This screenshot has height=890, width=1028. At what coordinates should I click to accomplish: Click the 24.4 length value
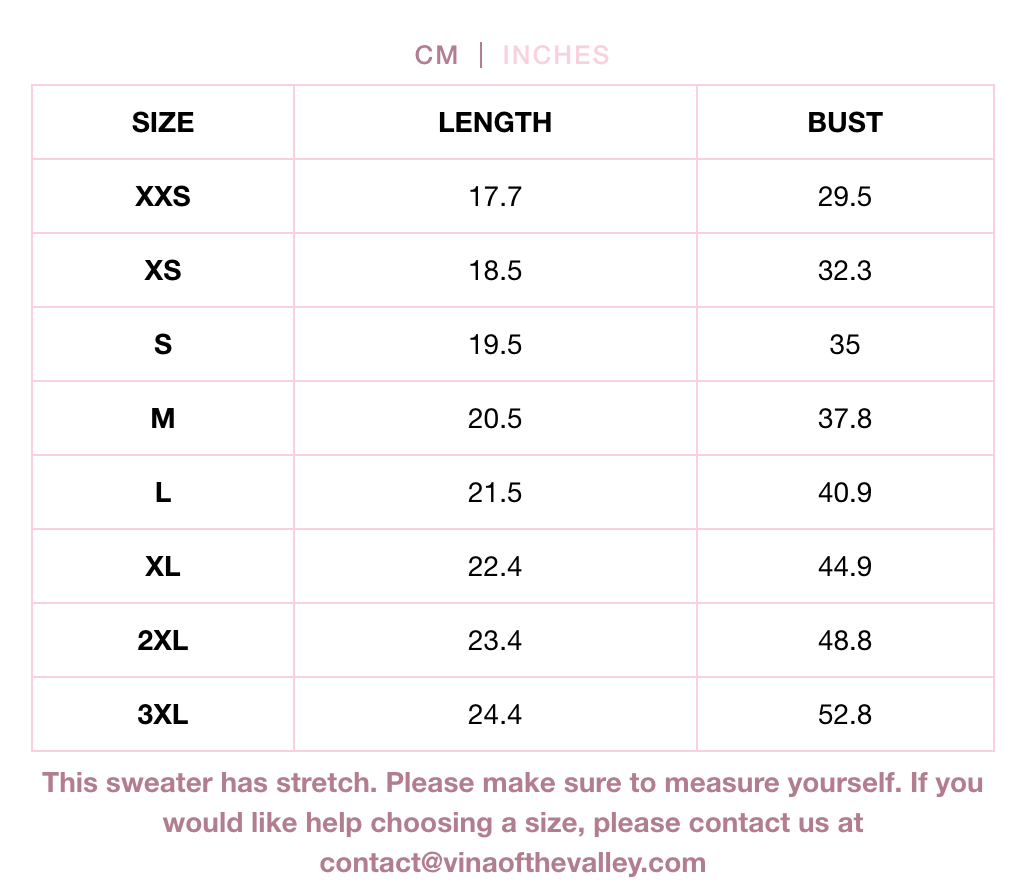(x=495, y=715)
